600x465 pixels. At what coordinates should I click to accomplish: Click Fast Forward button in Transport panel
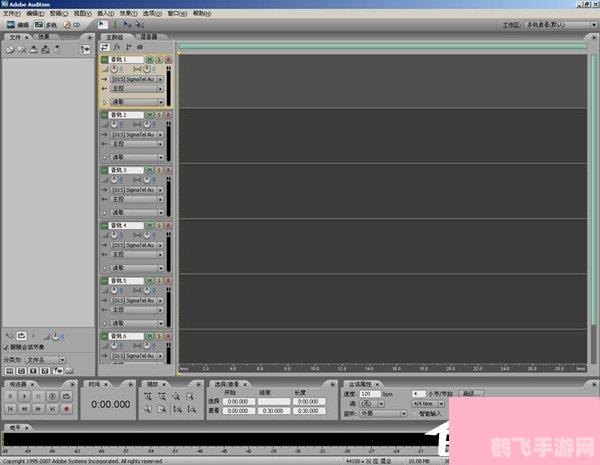coord(38,409)
